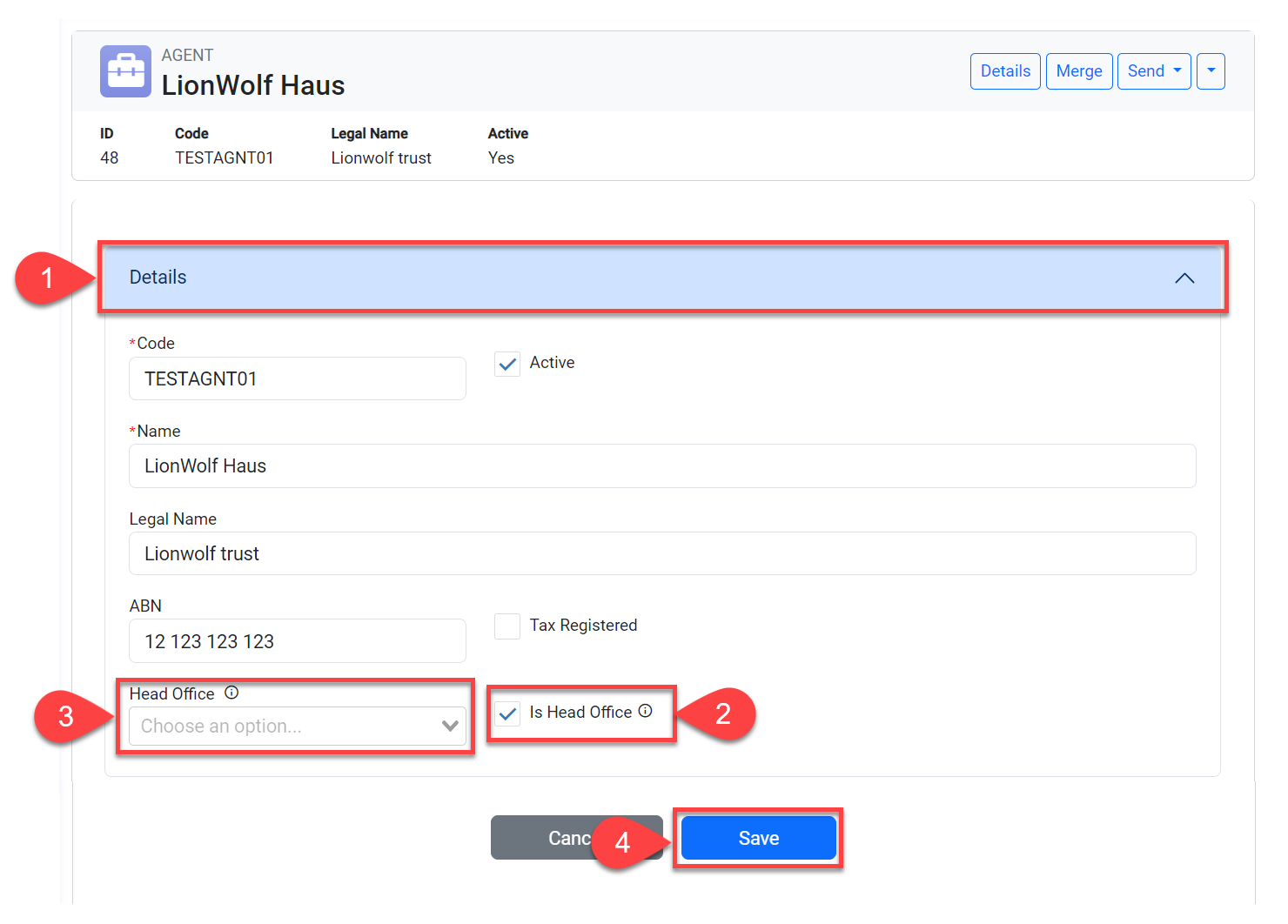Click the agent briefcase icon

(x=125, y=71)
